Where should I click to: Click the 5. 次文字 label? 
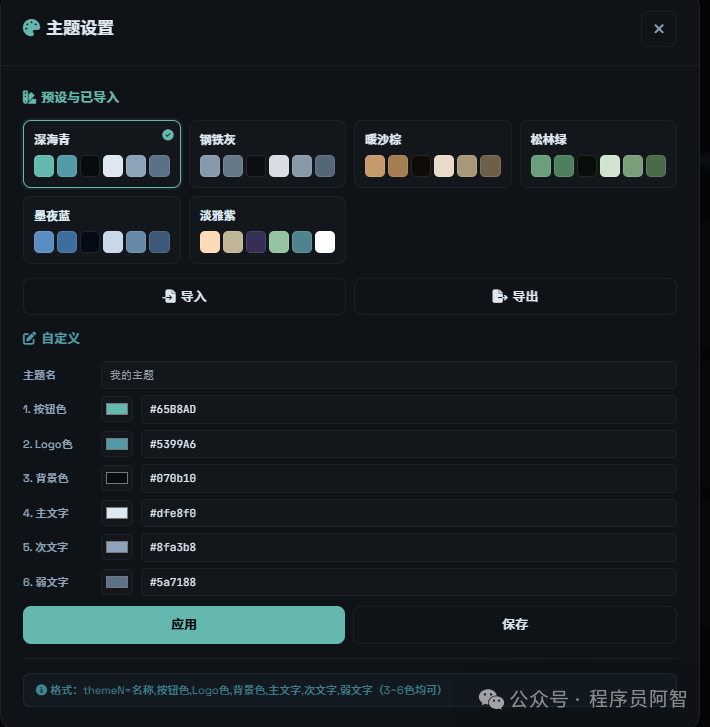(45, 547)
